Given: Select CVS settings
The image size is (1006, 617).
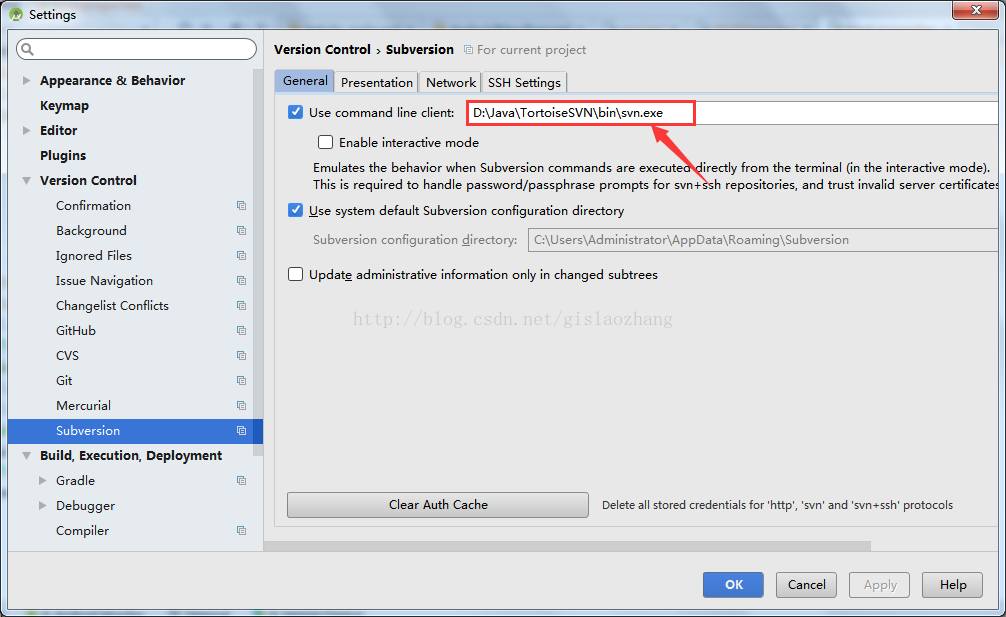Looking at the screenshot, I should click(x=67, y=355).
